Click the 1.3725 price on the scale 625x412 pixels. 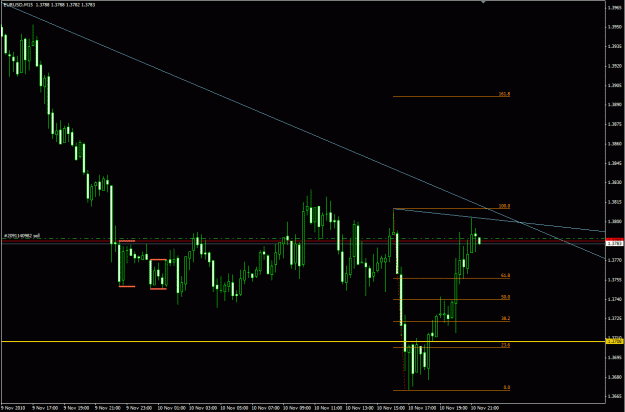tap(615, 318)
